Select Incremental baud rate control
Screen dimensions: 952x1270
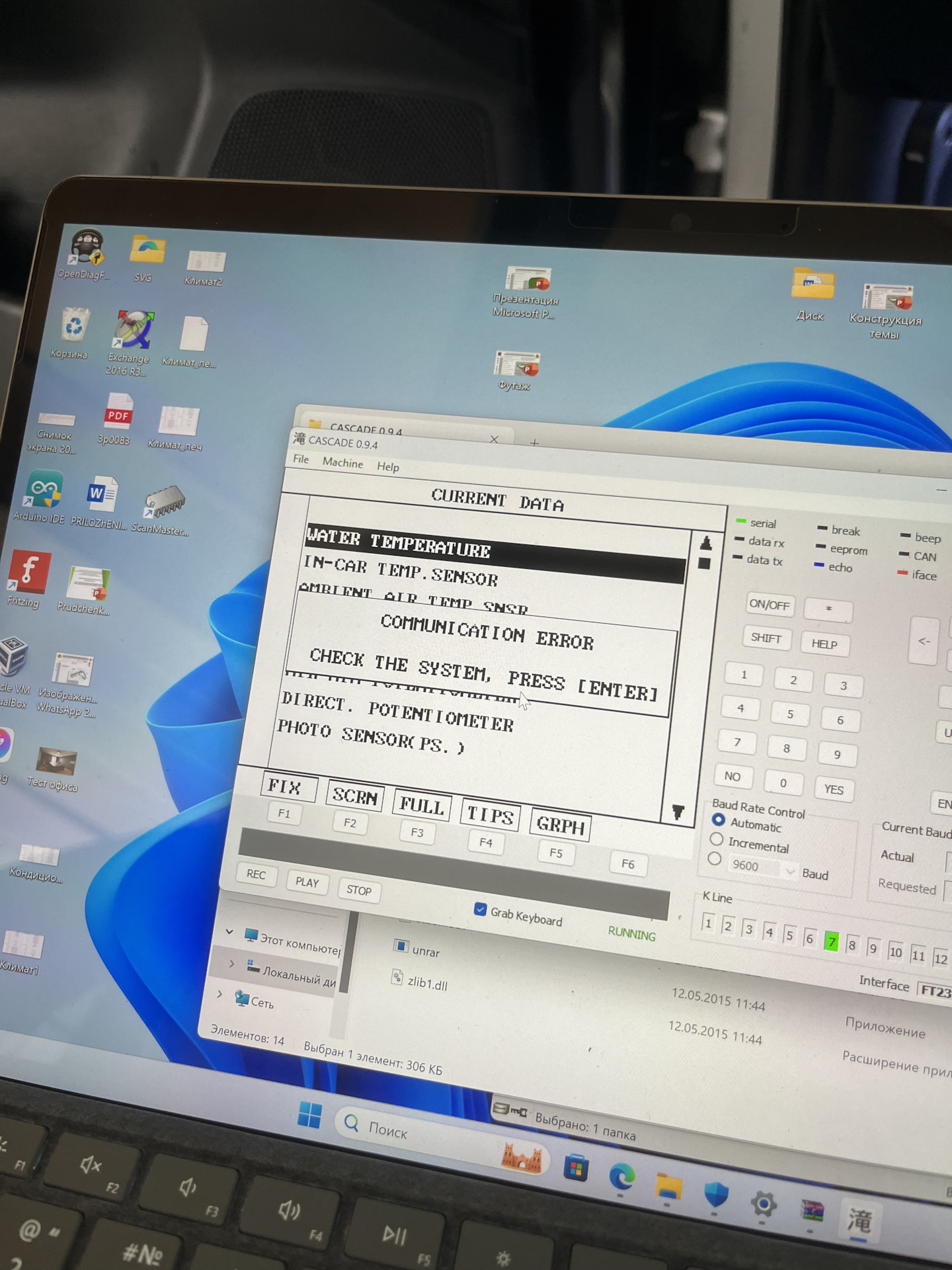[x=716, y=839]
